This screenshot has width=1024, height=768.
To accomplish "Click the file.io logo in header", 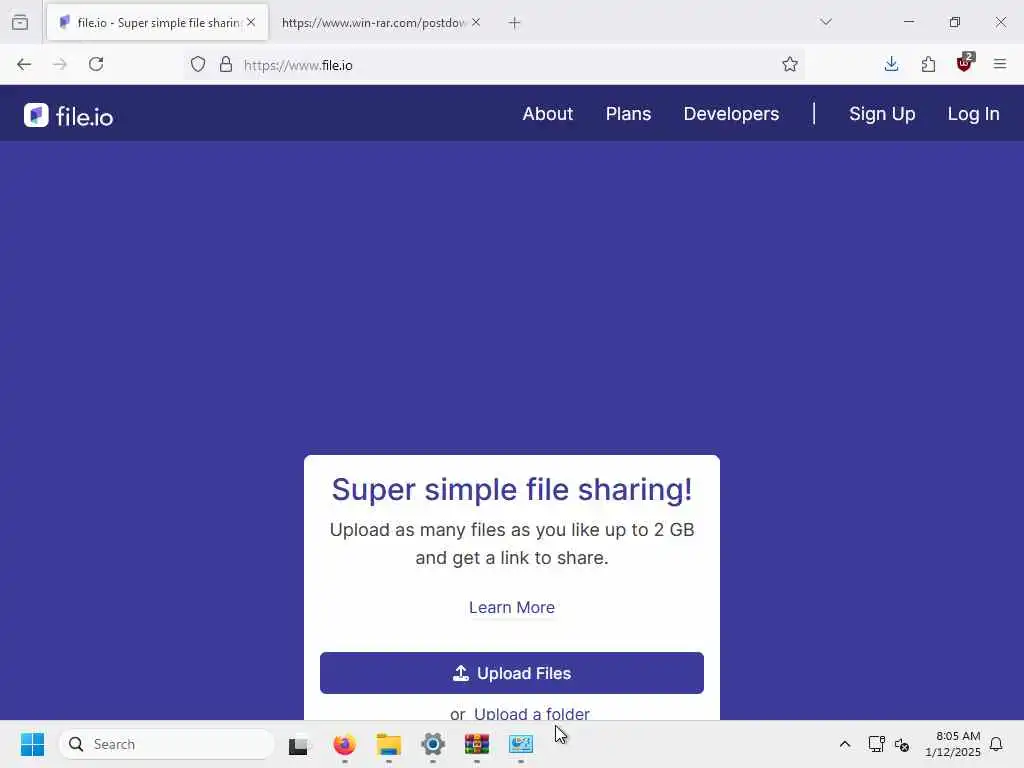I will click(69, 116).
